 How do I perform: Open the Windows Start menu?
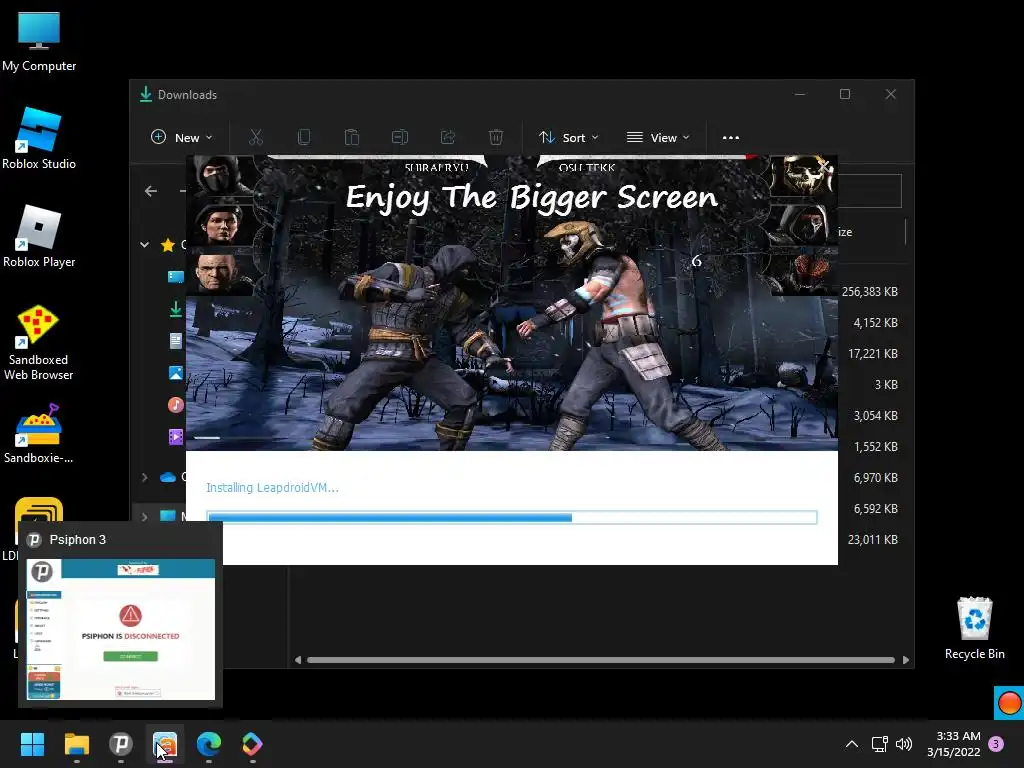coord(32,744)
